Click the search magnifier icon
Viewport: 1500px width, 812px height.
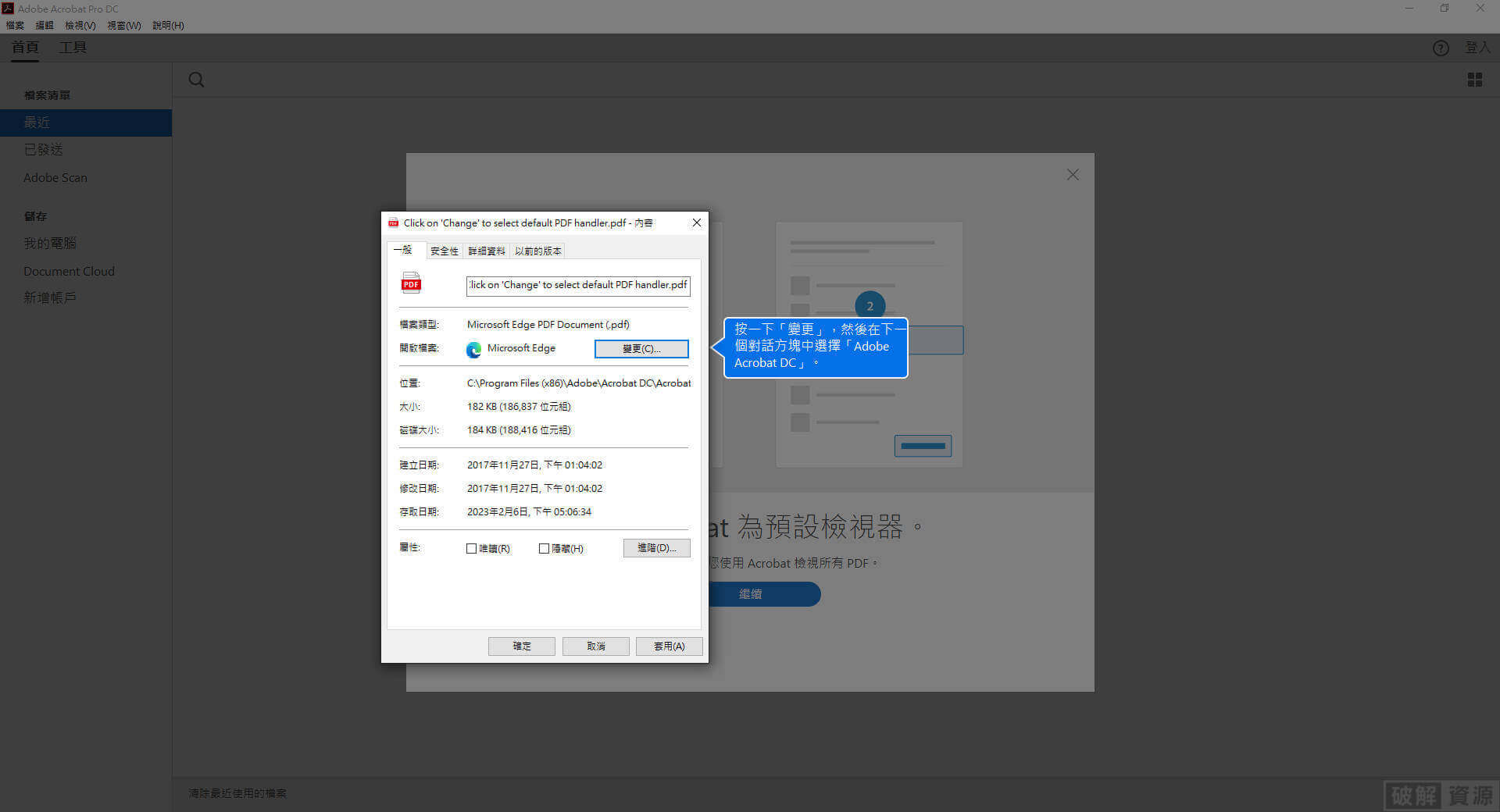point(196,79)
